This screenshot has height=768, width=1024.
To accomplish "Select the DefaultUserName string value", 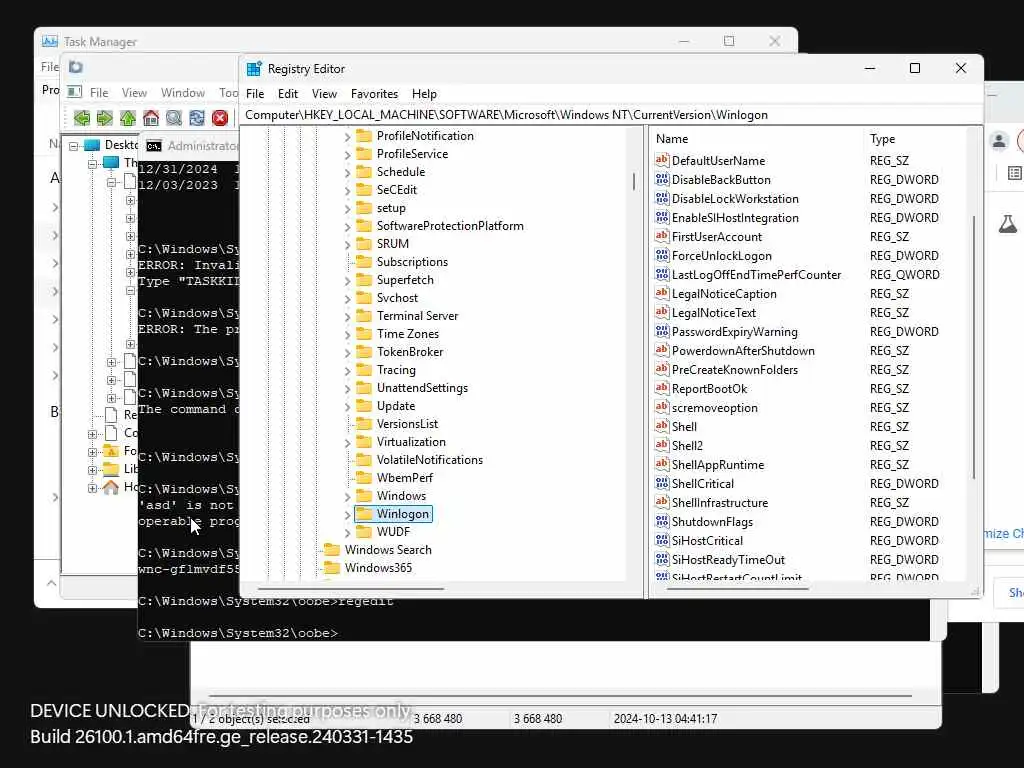I will pyautogui.click(x=718, y=161).
